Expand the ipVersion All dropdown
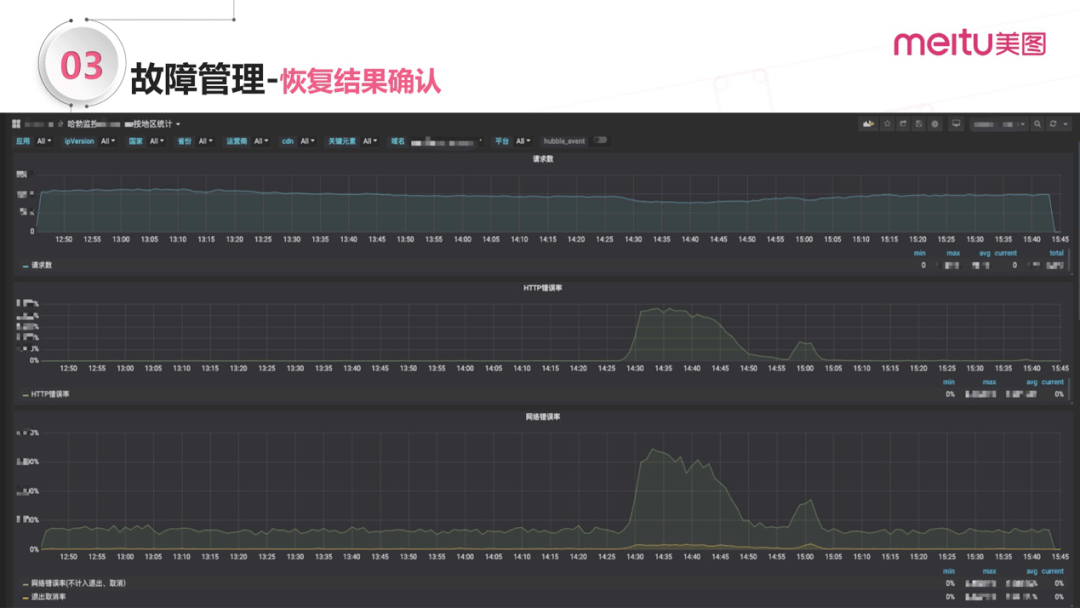The width and height of the screenshot is (1080, 608). tap(108, 141)
